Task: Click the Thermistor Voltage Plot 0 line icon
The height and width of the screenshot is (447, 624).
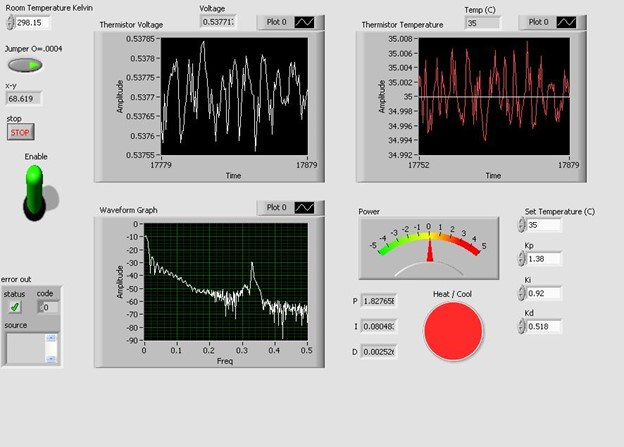Action: 305,21
